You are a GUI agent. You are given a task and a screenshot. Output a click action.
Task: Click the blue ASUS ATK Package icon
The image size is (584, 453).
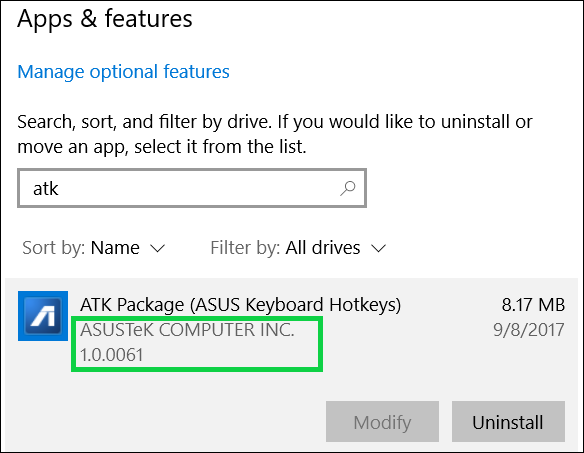click(43, 316)
